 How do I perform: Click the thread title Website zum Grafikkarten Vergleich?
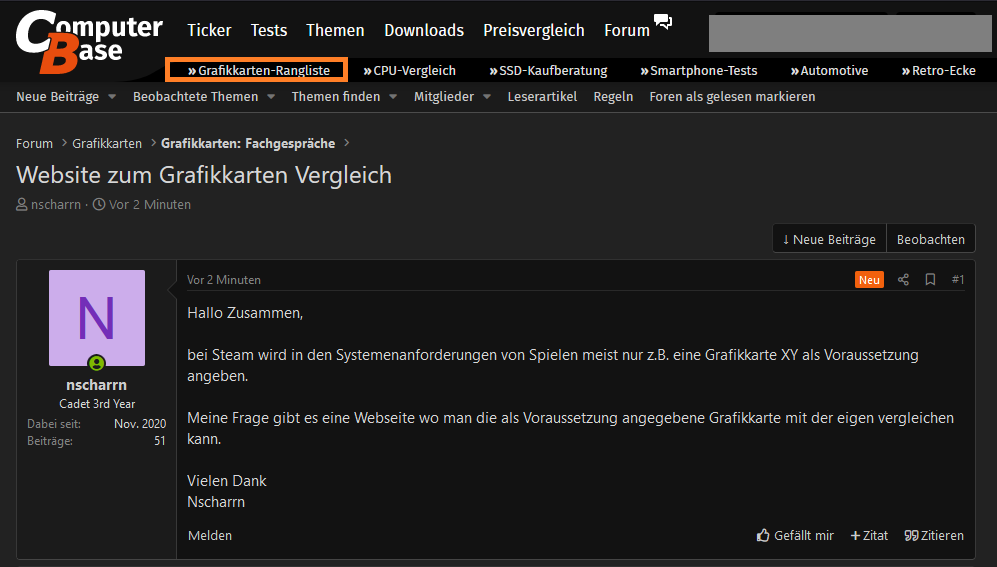pos(203,175)
